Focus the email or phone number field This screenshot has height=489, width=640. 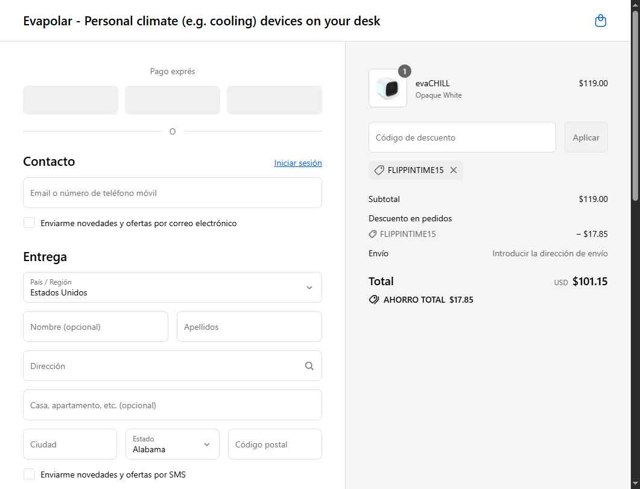click(x=172, y=193)
